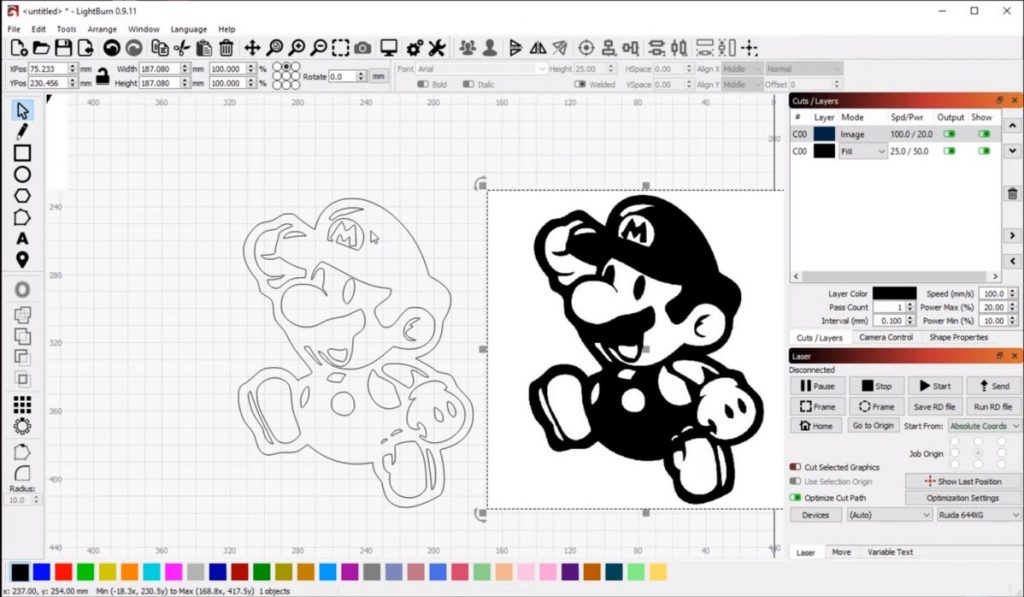The height and width of the screenshot is (597, 1024).
Task: Pick the red color in the palette
Action: point(63,572)
